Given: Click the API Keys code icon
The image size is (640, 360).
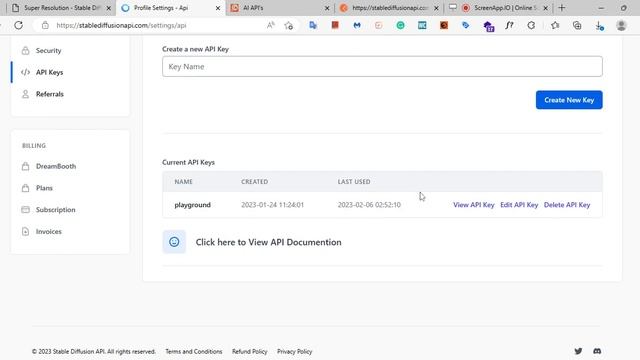Looking at the screenshot, I should coord(25,72).
